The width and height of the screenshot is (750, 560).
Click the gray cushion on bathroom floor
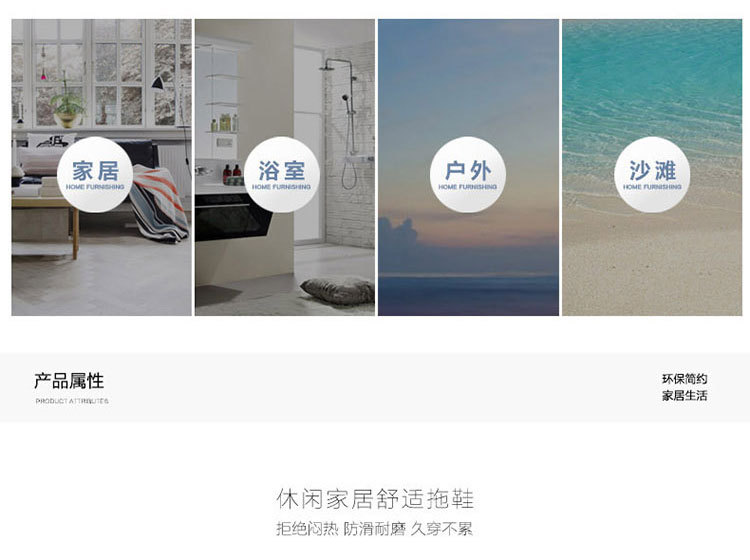[x=338, y=291]
